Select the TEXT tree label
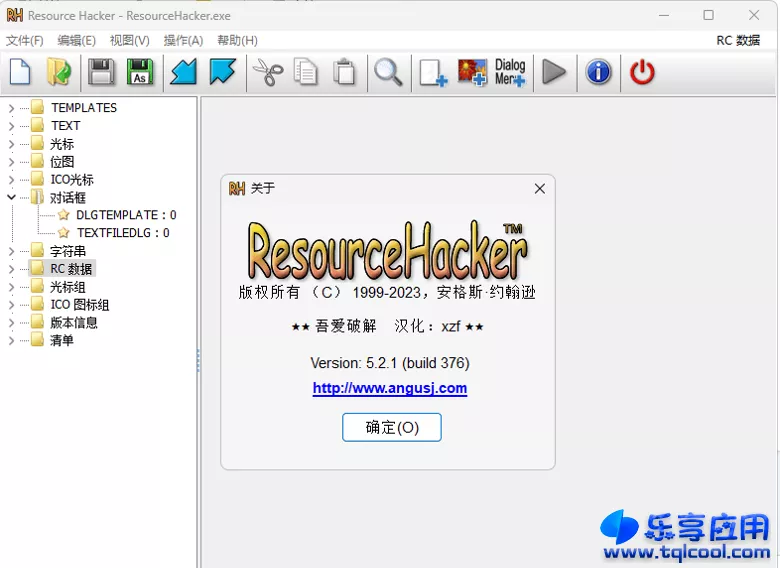The image size is (780, 568). tap(65, 125)
